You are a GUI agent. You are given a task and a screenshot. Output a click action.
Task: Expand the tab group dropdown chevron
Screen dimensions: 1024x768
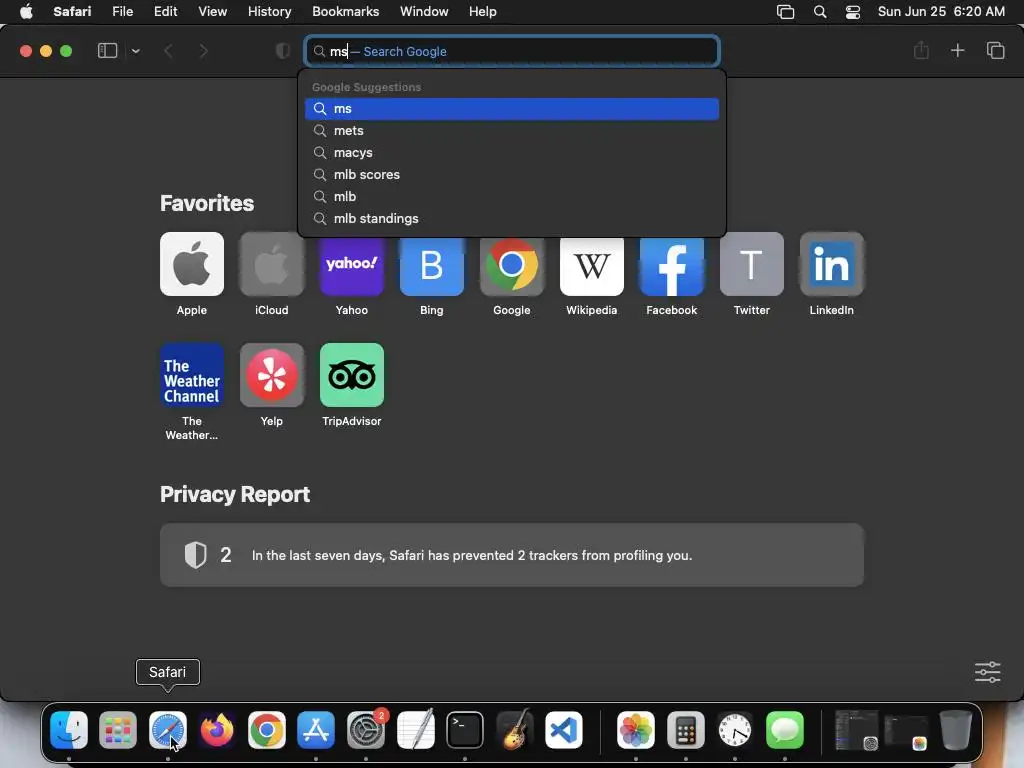point(136,51)
